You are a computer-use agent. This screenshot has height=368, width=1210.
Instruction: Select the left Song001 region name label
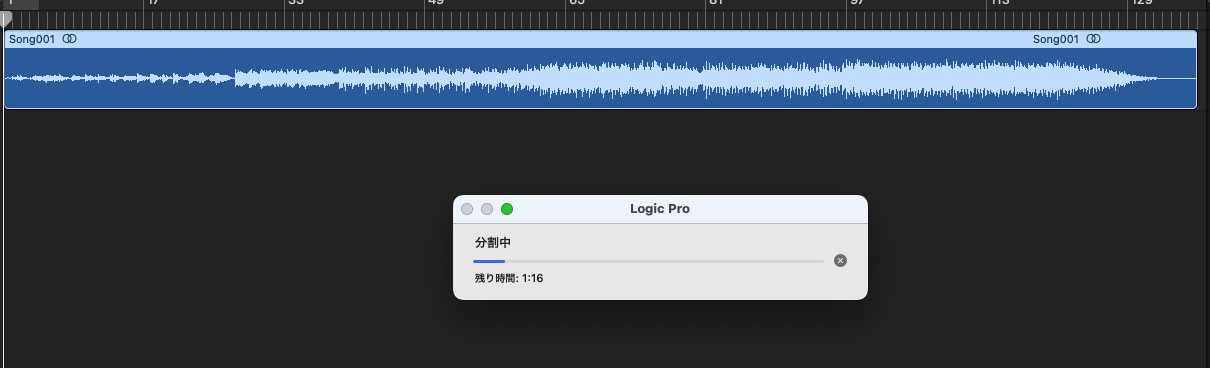(x=32, y=39)
